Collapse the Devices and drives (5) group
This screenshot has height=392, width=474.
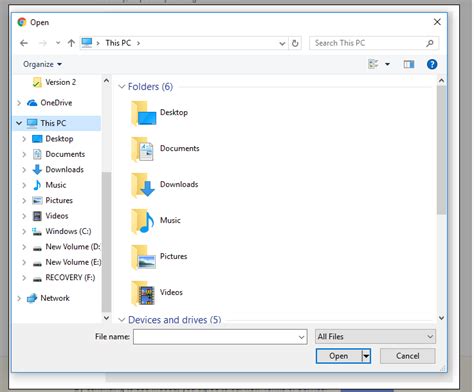(122, 320)
